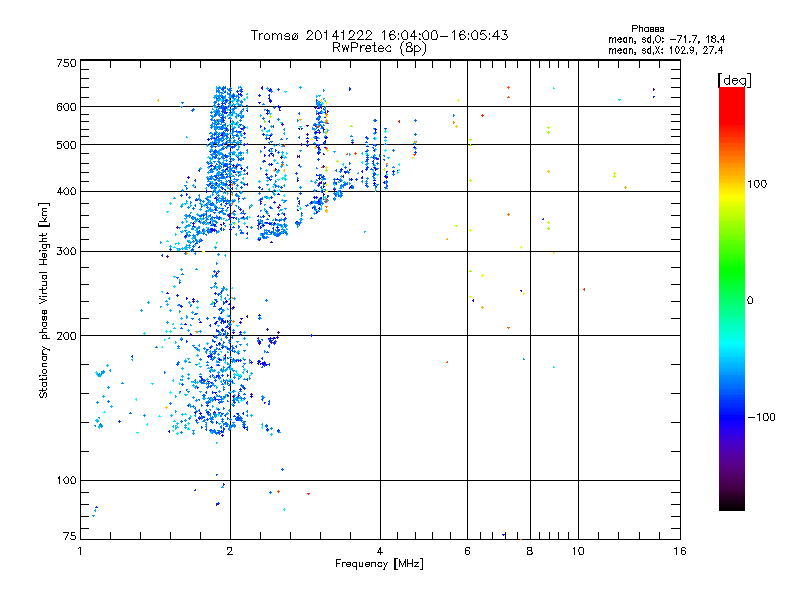Click the y-axis tick label '750'
Image resolution: width=800 pixels, height=600 pixels.
(x=66, y=63)
